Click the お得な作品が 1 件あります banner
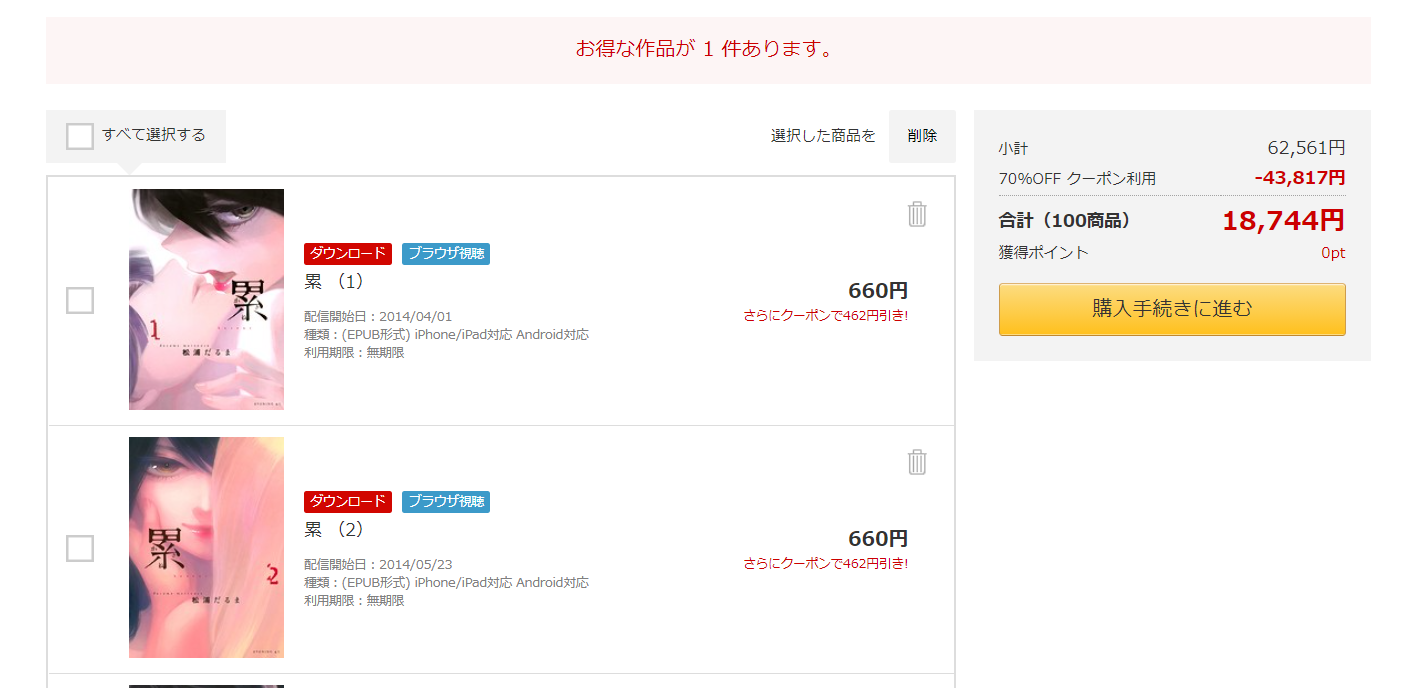 click(x=707, y=49)
